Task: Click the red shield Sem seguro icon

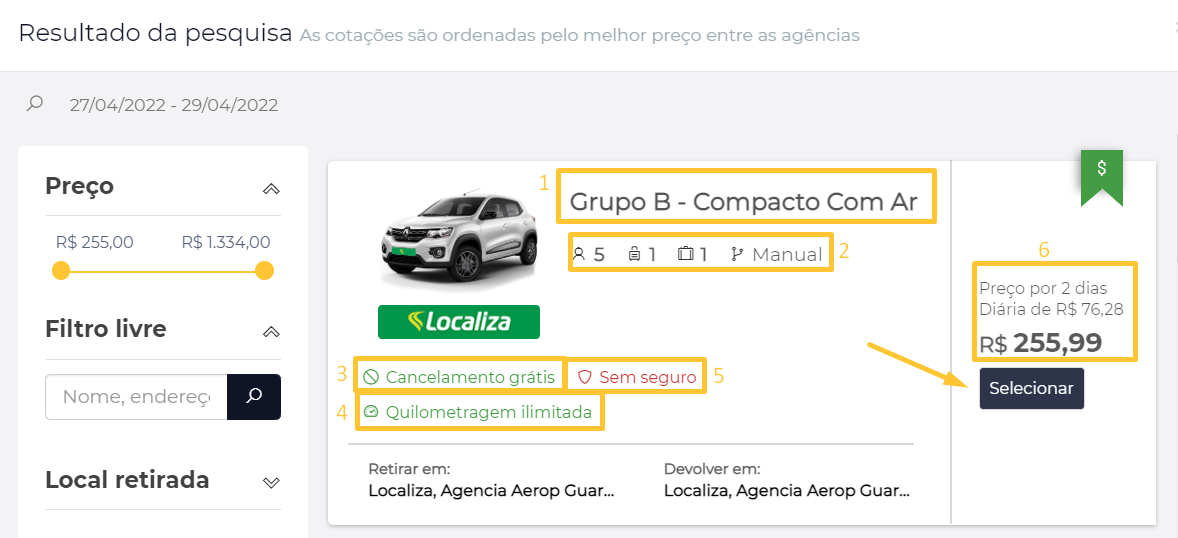Action: (585, 377)
